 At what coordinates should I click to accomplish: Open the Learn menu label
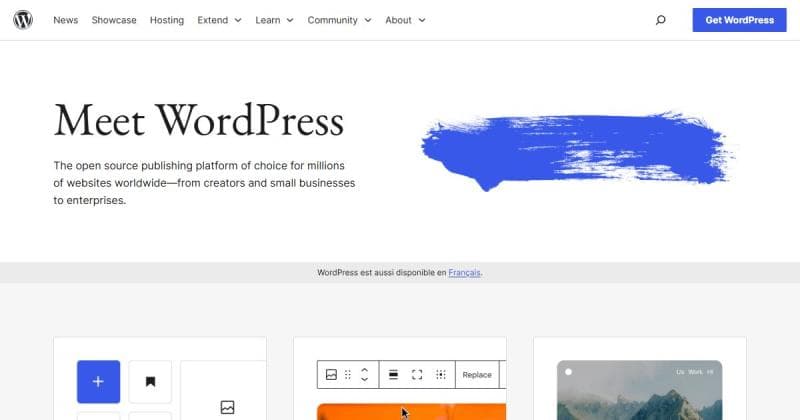pyautogui.click(x=268, y=20)
